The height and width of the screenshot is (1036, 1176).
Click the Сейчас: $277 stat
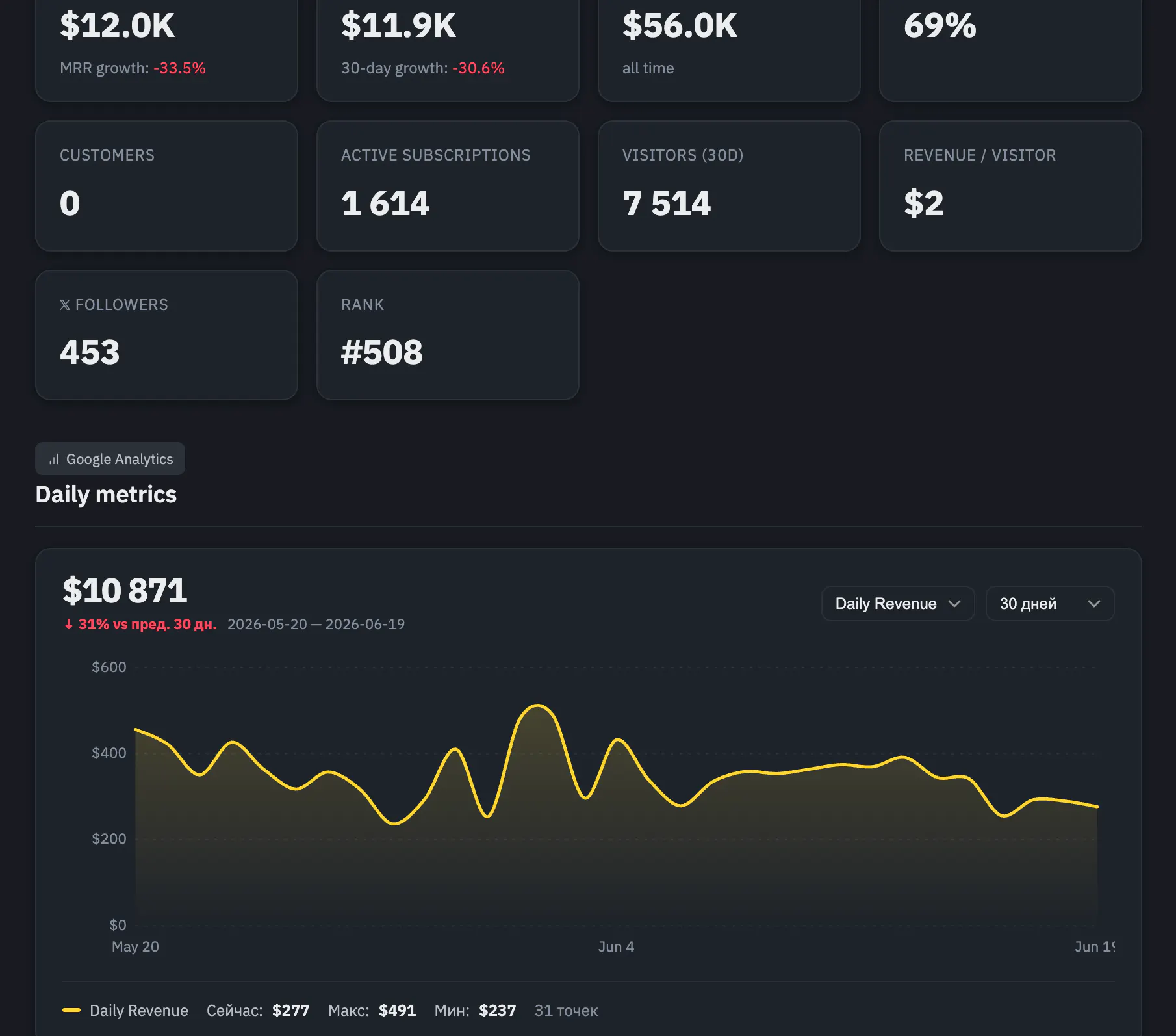258,1011
